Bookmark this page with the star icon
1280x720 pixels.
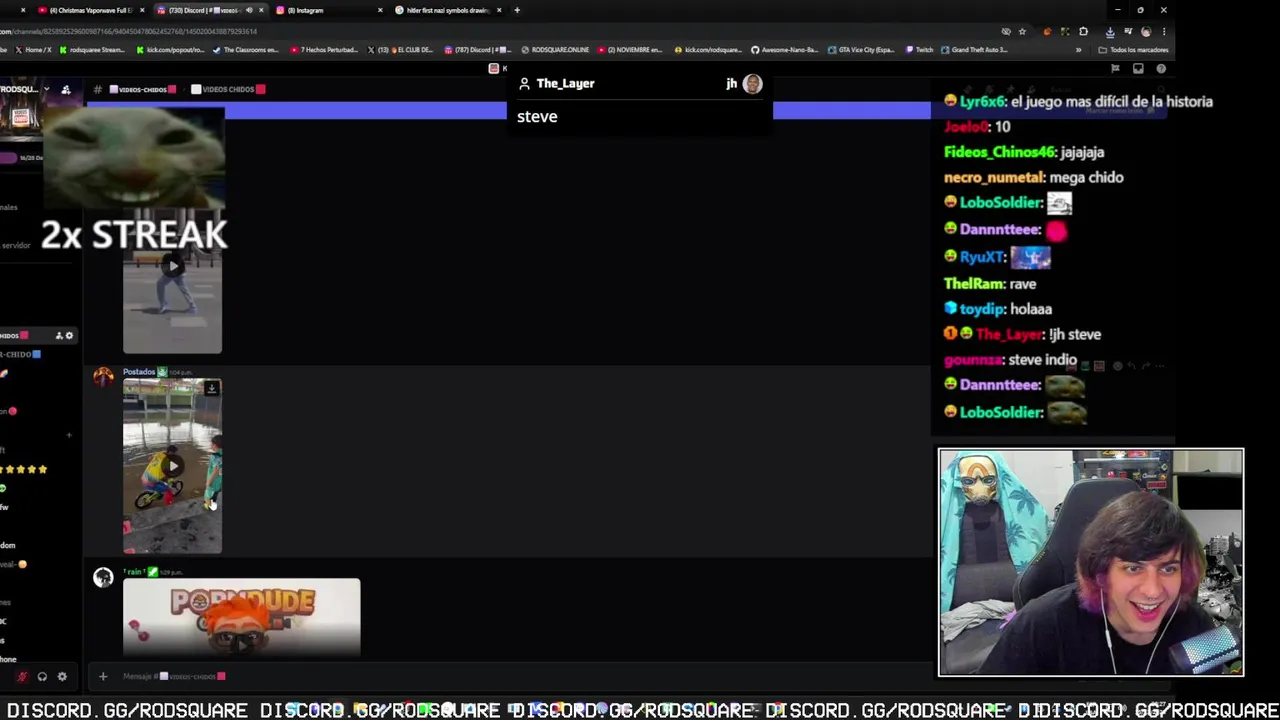pyautogui.click(x=1022, y=31)
